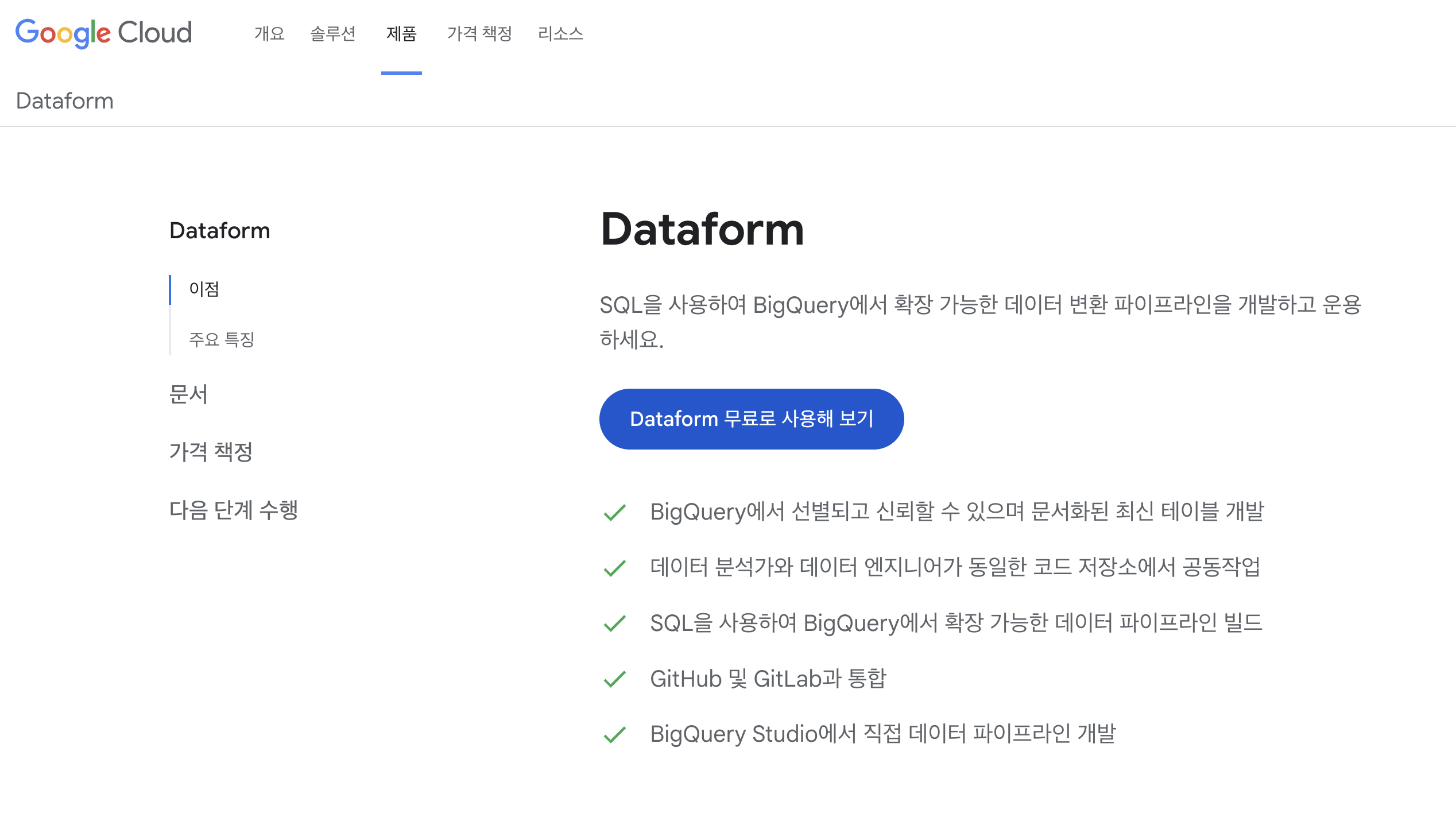Click Dataform 무료로 사용해 보기 button
This screenshot has width=1456, height=821.
[752, 419]
